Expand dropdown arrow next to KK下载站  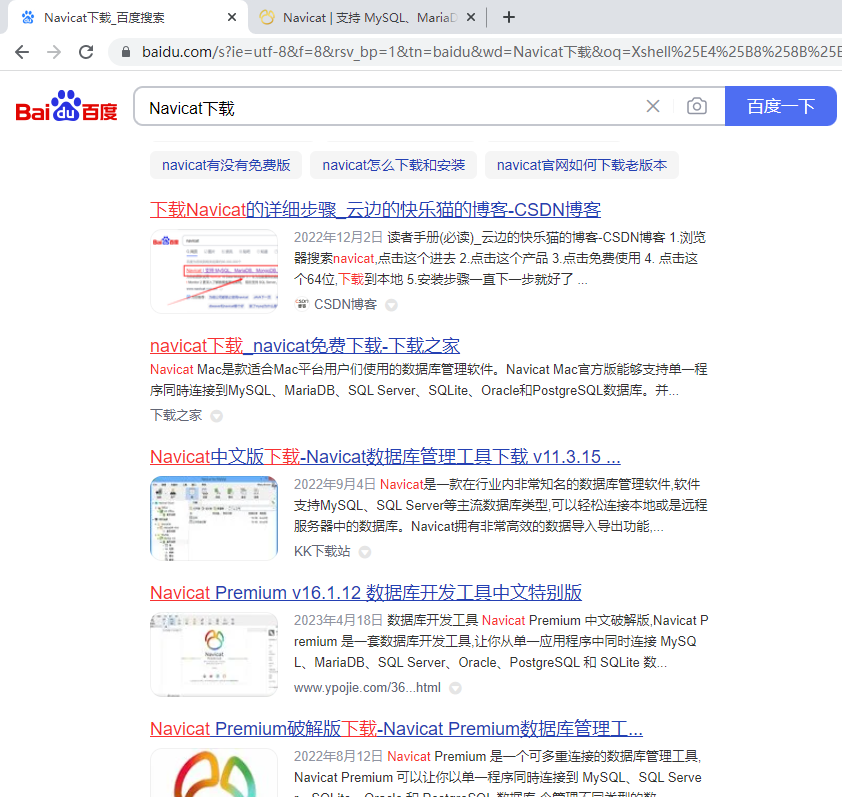pyautogui.click(x=365, y=552)
